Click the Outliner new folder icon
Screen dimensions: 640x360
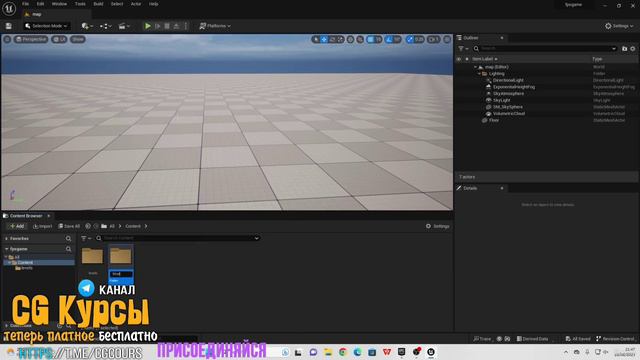pos(624,49)
